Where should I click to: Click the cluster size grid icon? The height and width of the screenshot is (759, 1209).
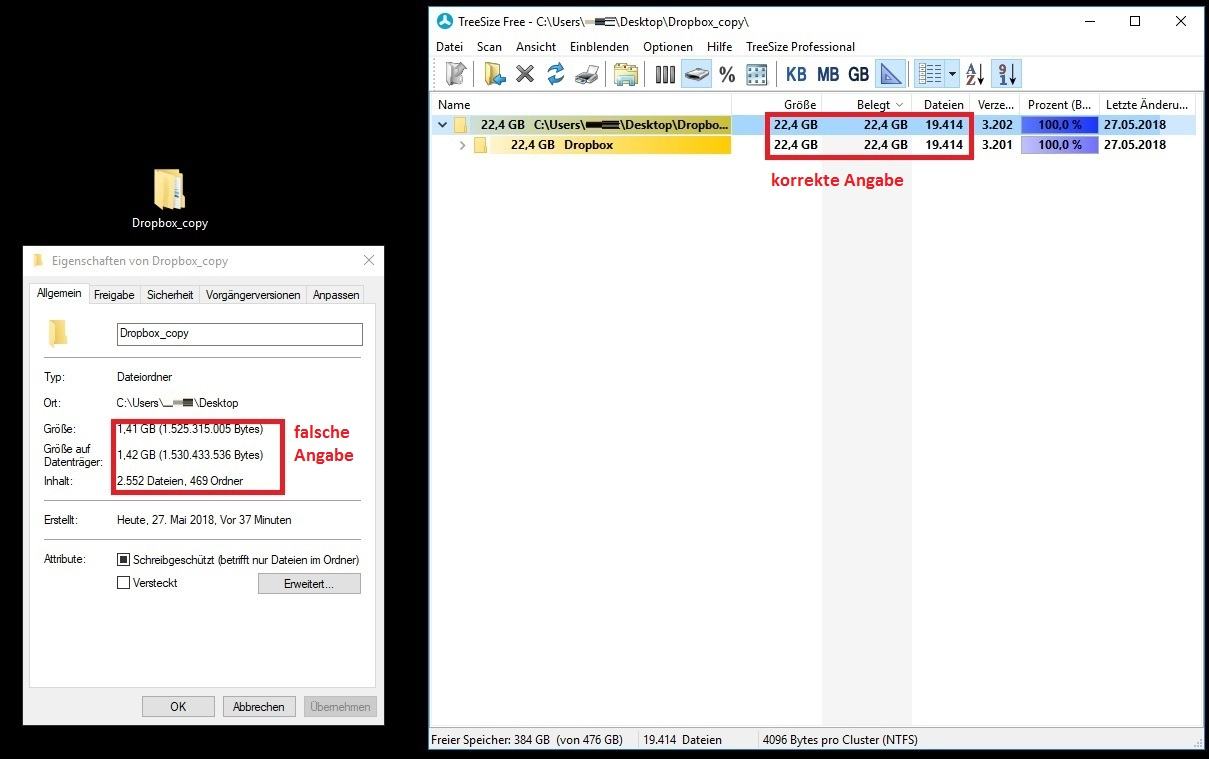(x=757, y=73)
